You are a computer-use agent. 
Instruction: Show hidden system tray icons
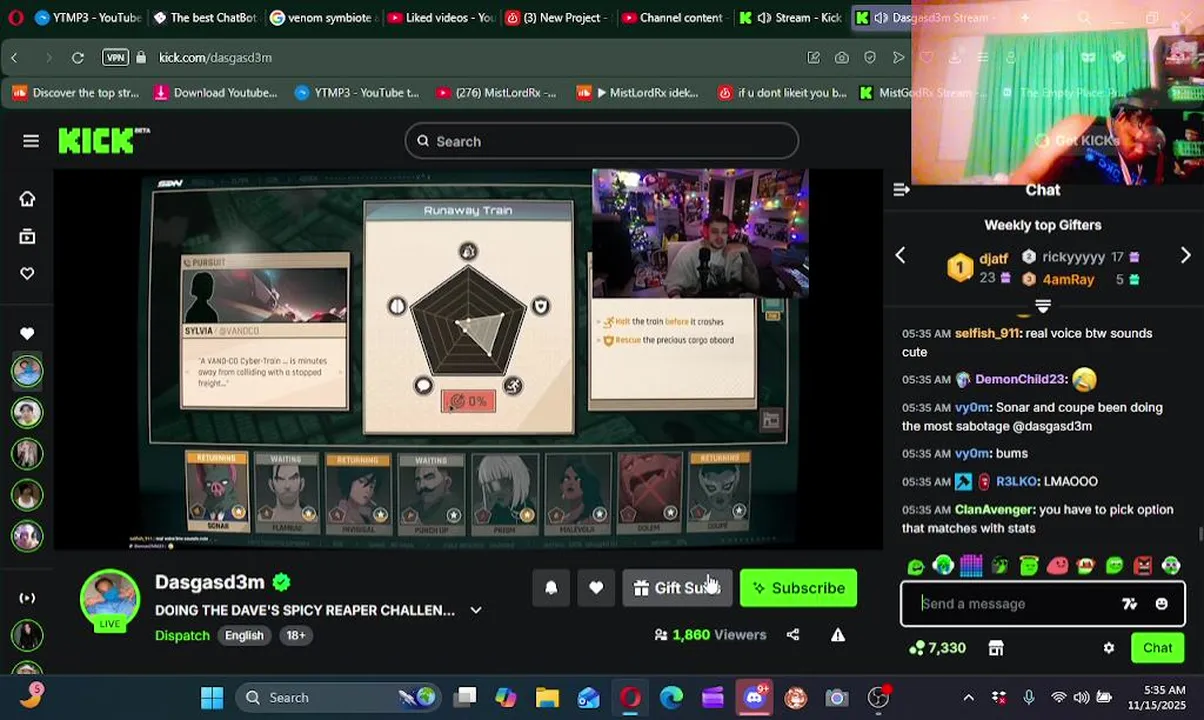(968, 698)
